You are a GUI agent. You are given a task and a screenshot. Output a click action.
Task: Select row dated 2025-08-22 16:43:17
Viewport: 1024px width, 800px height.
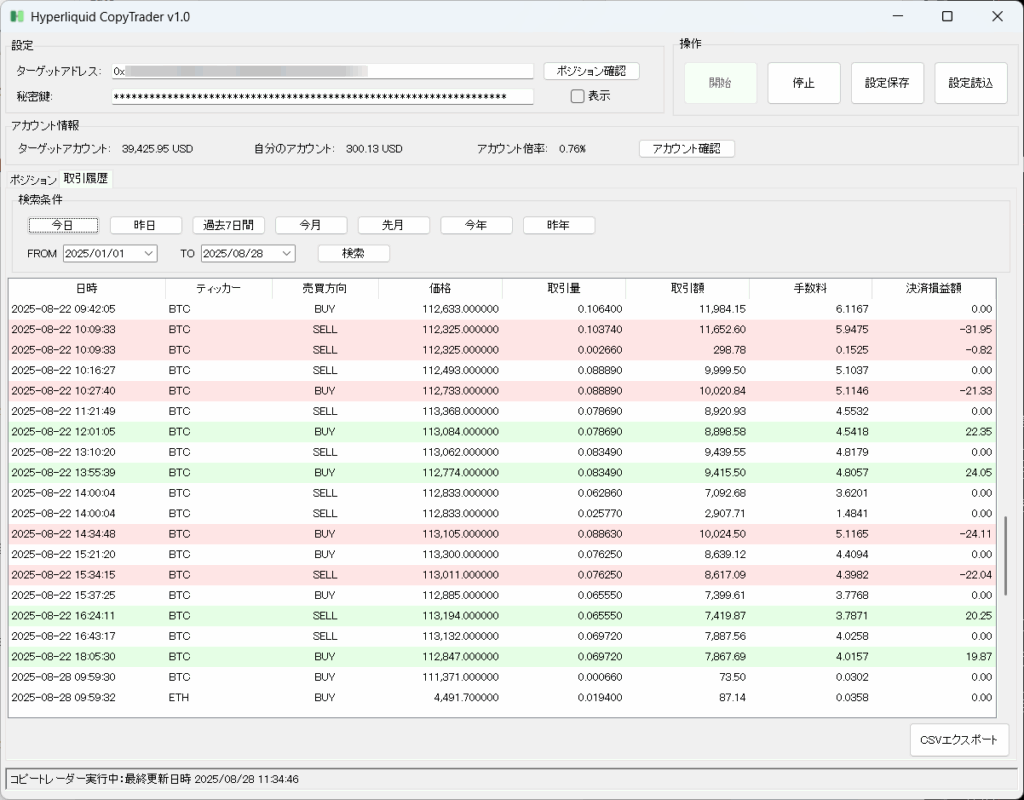click(x=502, y=636)
